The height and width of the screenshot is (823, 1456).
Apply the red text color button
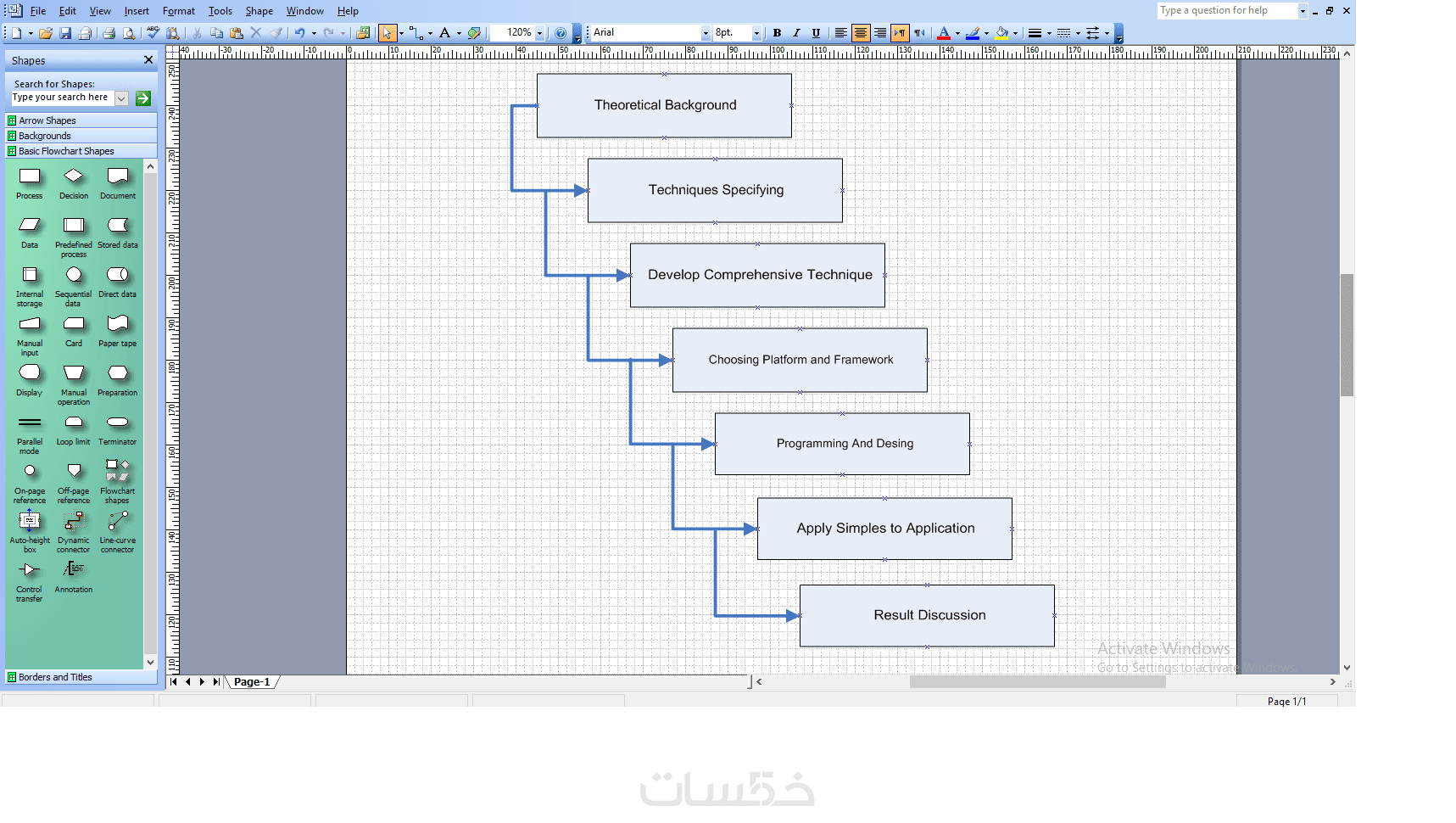[944, 33]
